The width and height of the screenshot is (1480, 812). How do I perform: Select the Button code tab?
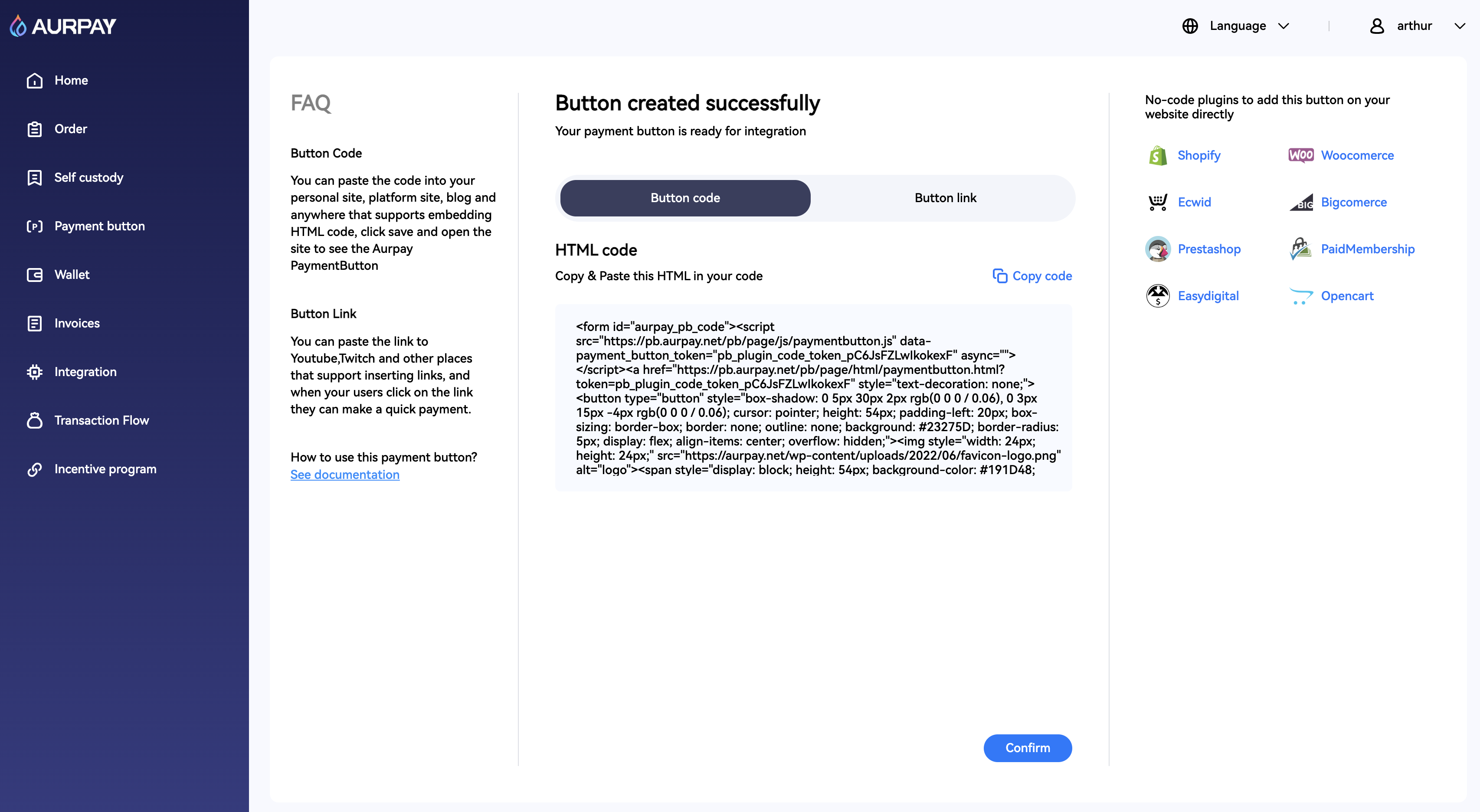pyautogui.click(x=685, y=198)
